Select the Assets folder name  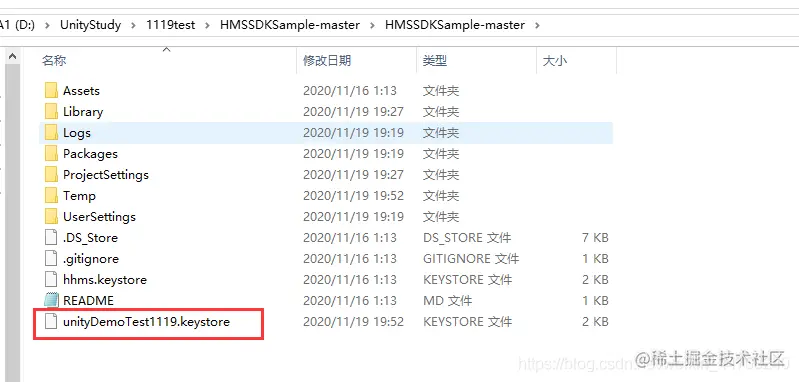click(x=81, y=91)
